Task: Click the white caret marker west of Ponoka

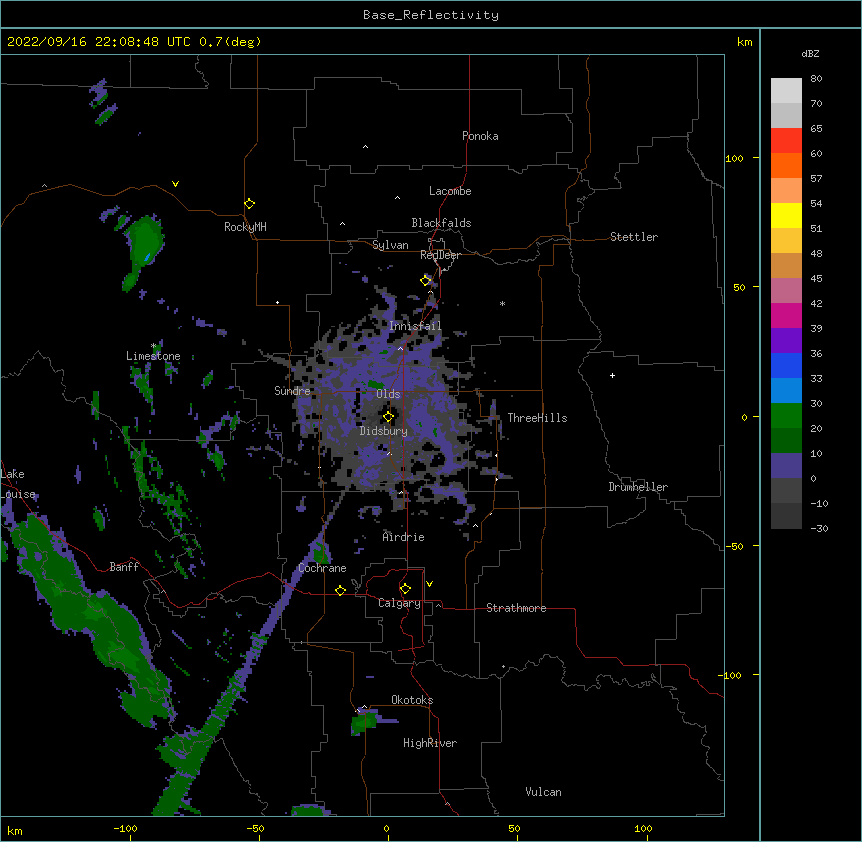Action: click(x=366, y=147)
